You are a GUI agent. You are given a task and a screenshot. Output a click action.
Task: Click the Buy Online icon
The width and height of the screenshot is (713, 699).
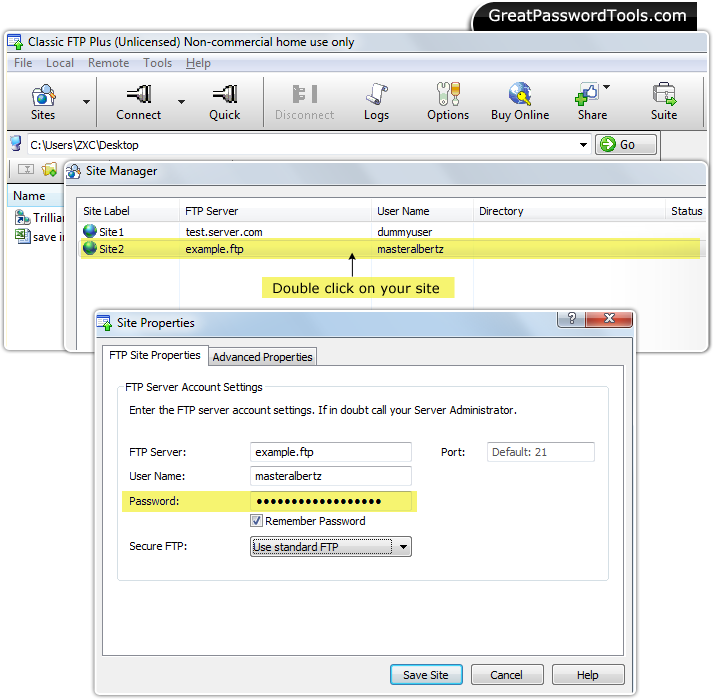(x=520, y=102)
